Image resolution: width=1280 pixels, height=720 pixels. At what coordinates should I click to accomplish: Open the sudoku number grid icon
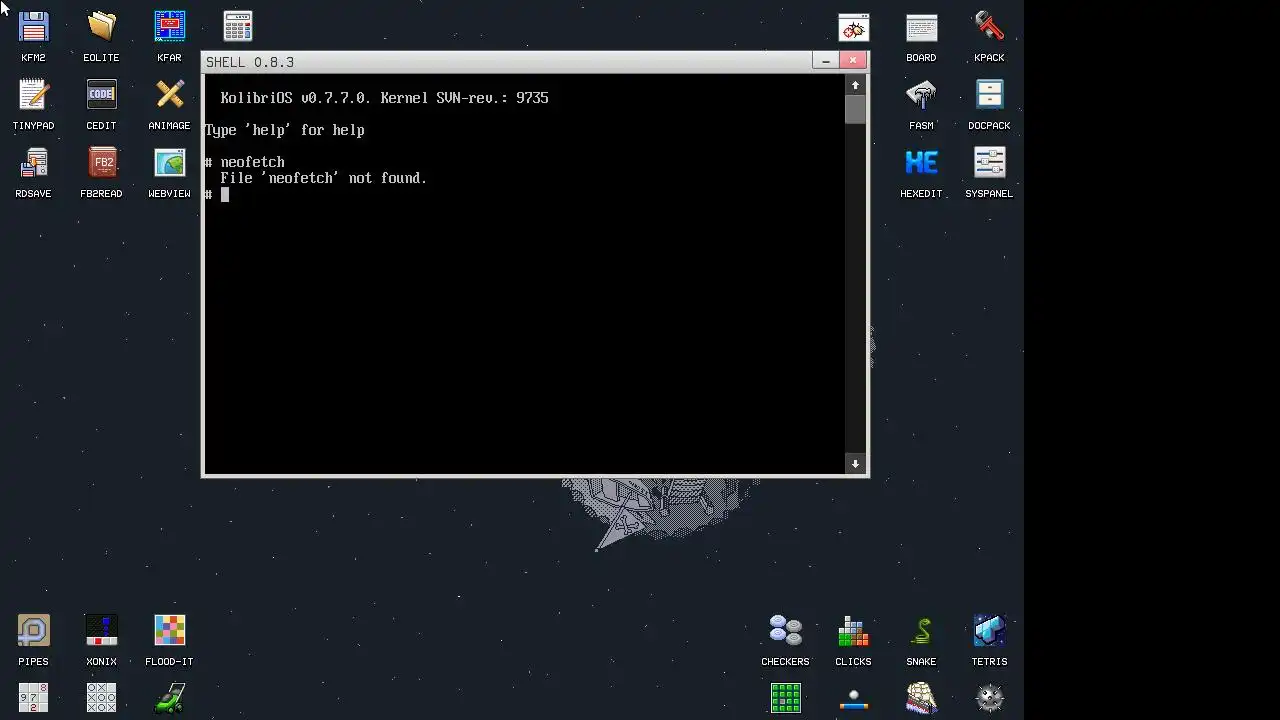pos(33,698)
